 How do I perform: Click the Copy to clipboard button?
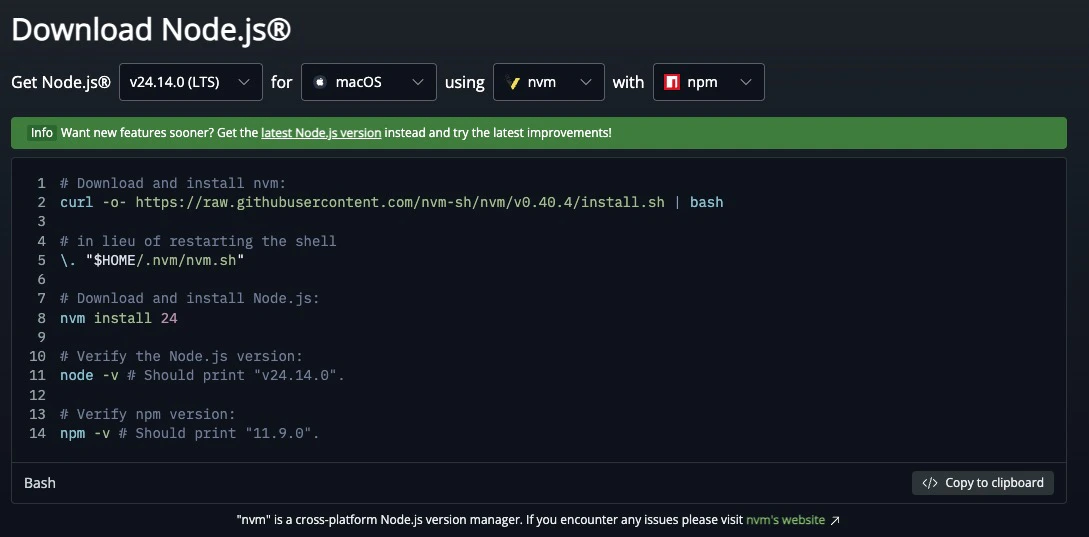[983, 483]
